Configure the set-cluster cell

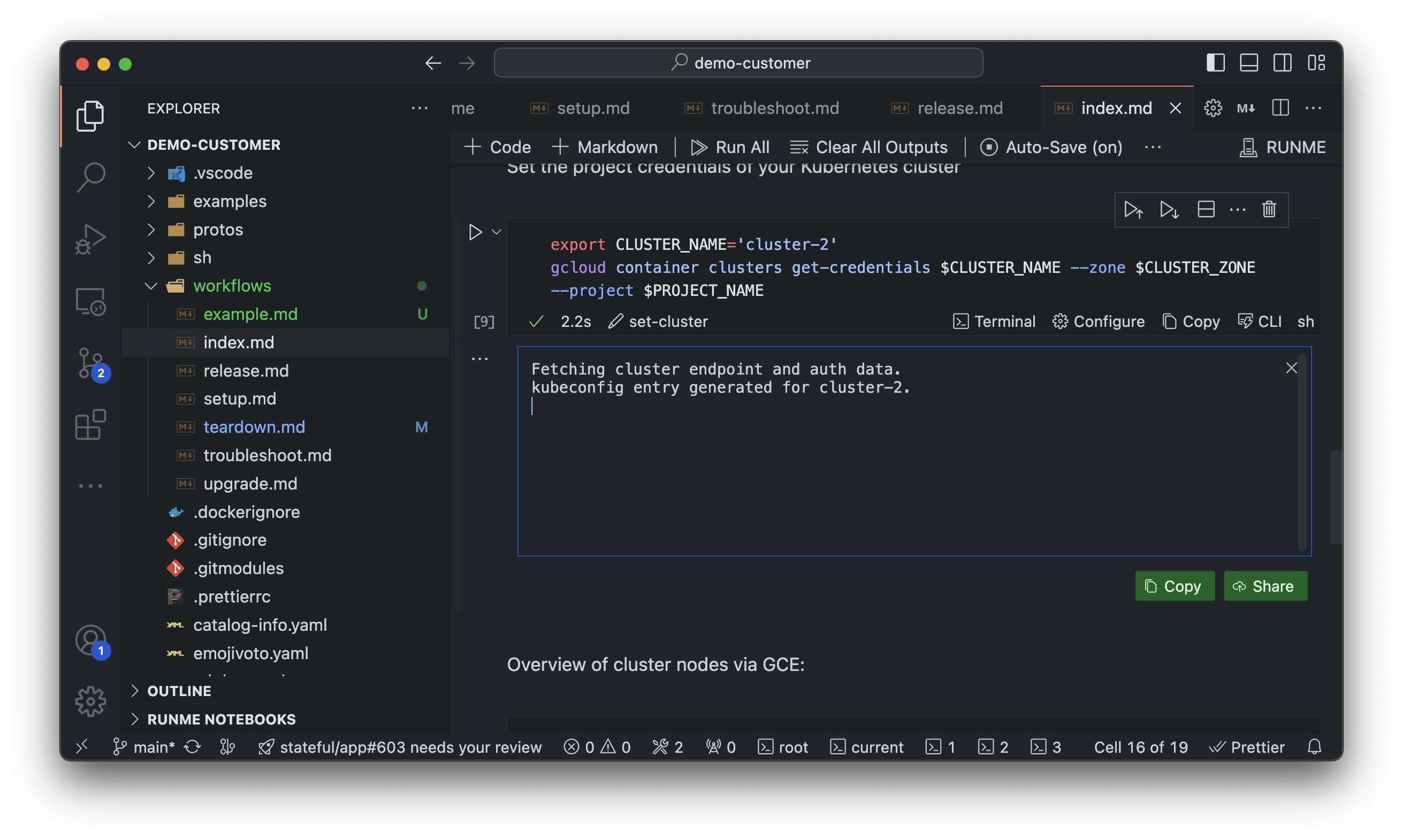1098,322
